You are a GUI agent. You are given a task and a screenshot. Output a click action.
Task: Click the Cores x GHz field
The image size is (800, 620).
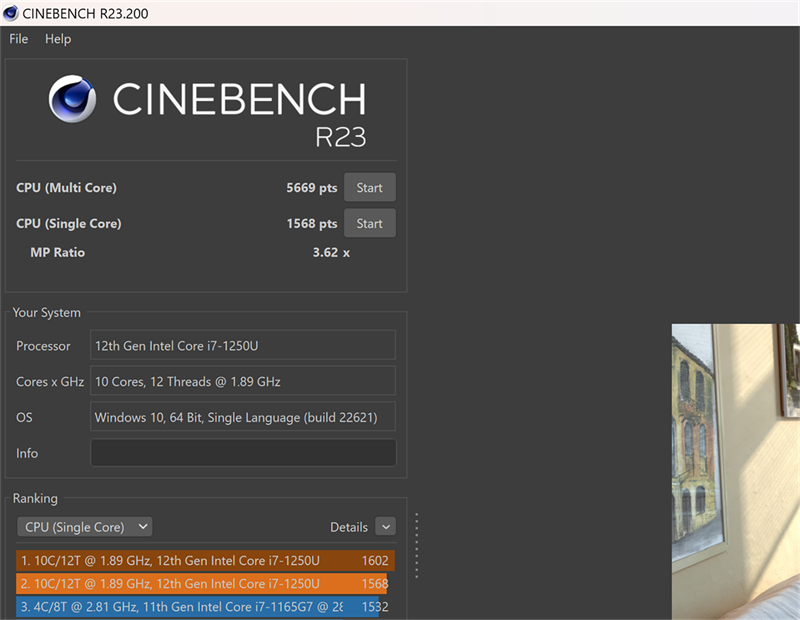[243, 381]
